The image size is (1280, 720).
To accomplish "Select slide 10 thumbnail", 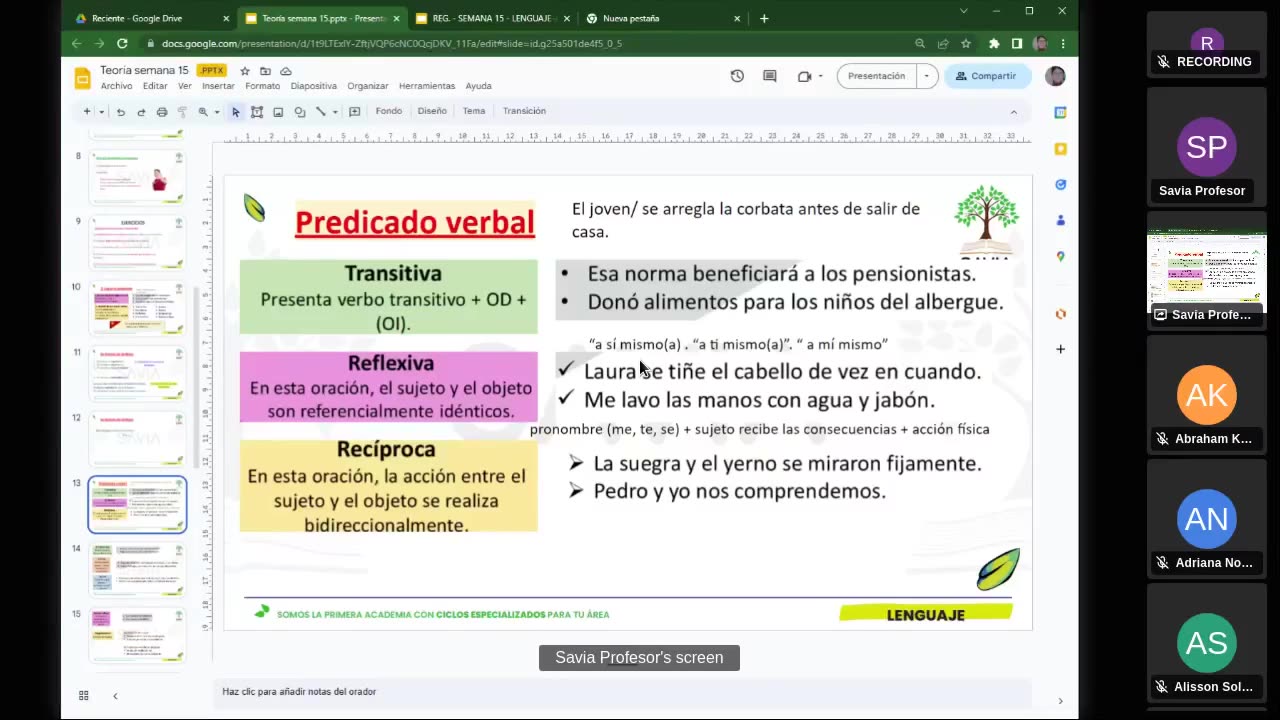I will 137,308.
